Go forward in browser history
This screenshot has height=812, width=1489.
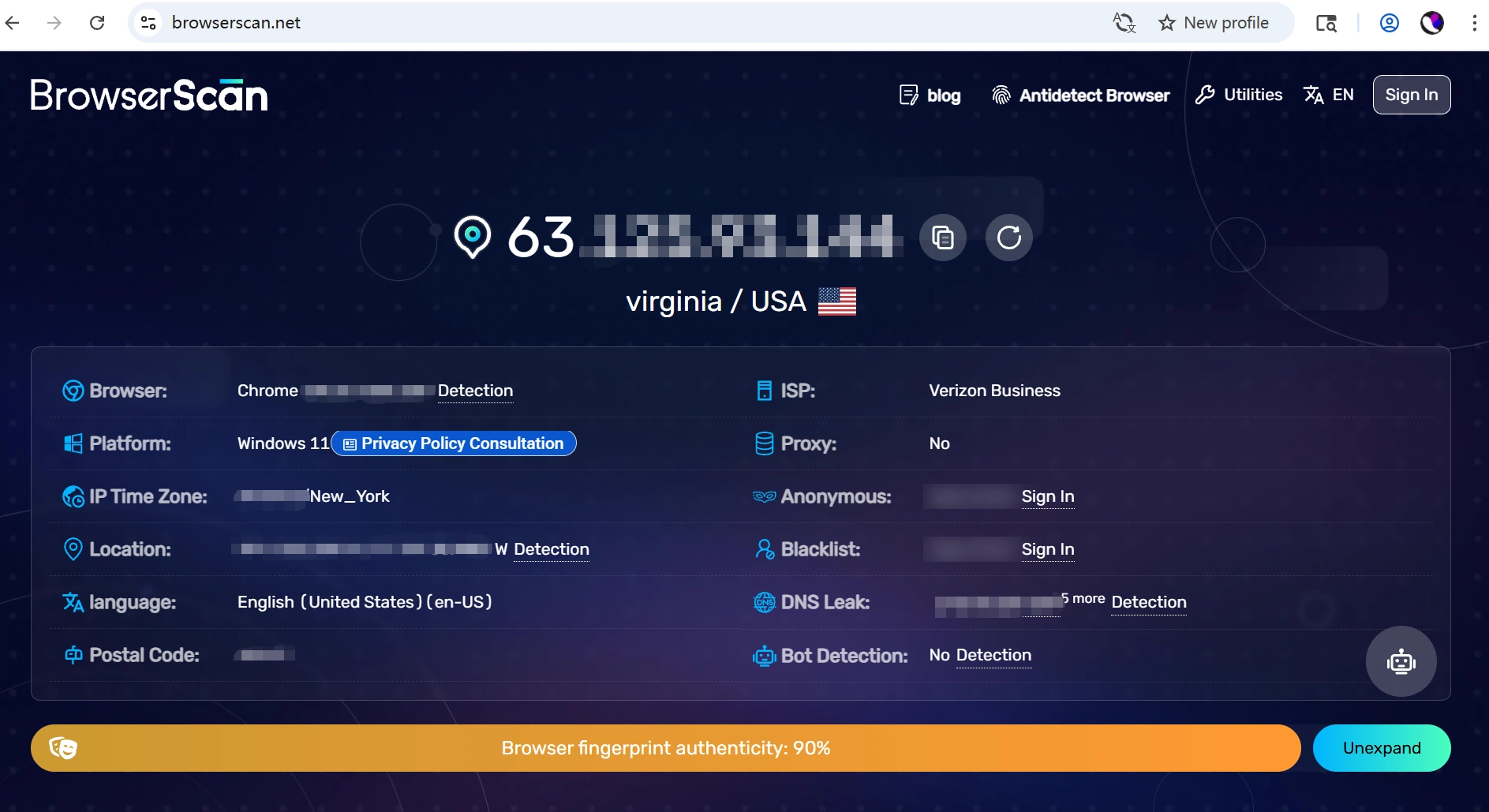pyautogui.click(x=54, y=23)
